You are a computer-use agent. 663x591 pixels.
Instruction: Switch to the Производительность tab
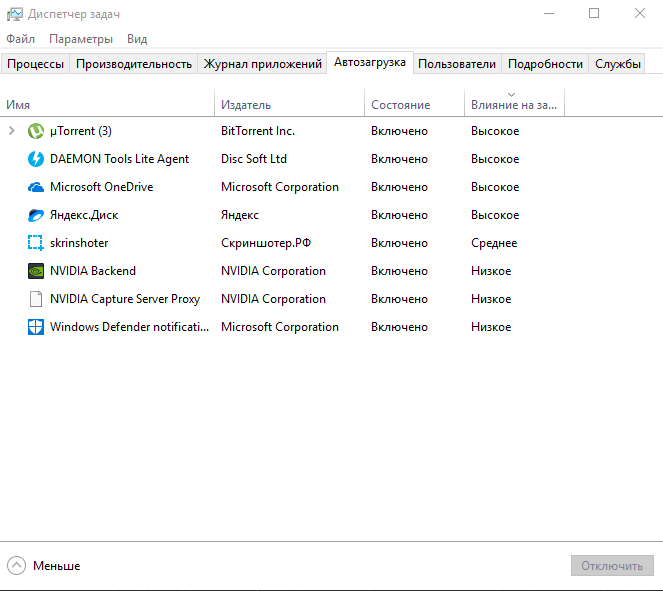(x=134, y=64)
